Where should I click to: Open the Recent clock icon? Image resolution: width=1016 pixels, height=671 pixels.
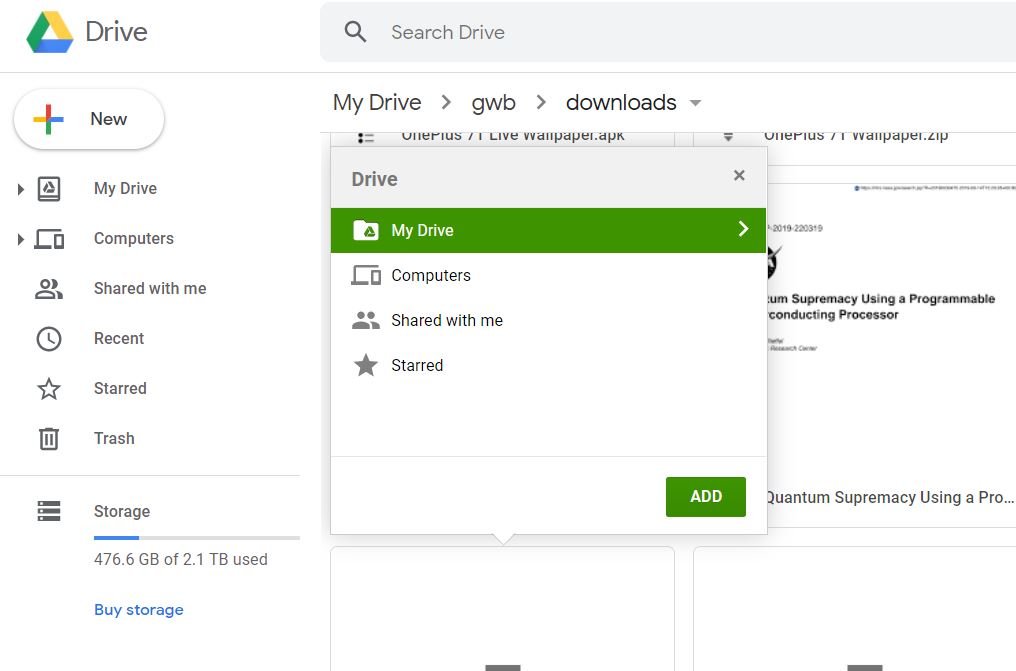pyautogui.click(x=48, y=338)
